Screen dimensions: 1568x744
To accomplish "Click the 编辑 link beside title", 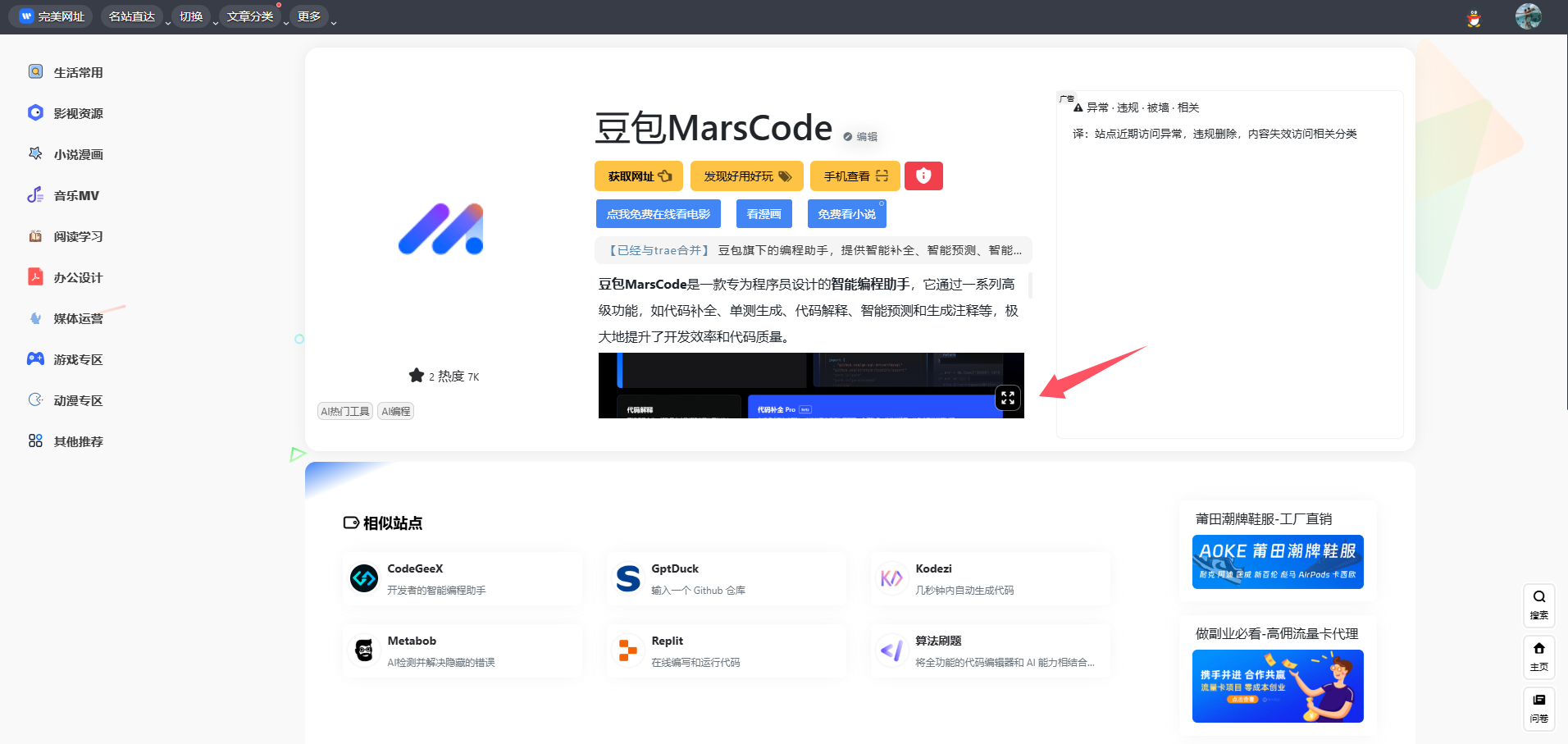I will point(860,137).
